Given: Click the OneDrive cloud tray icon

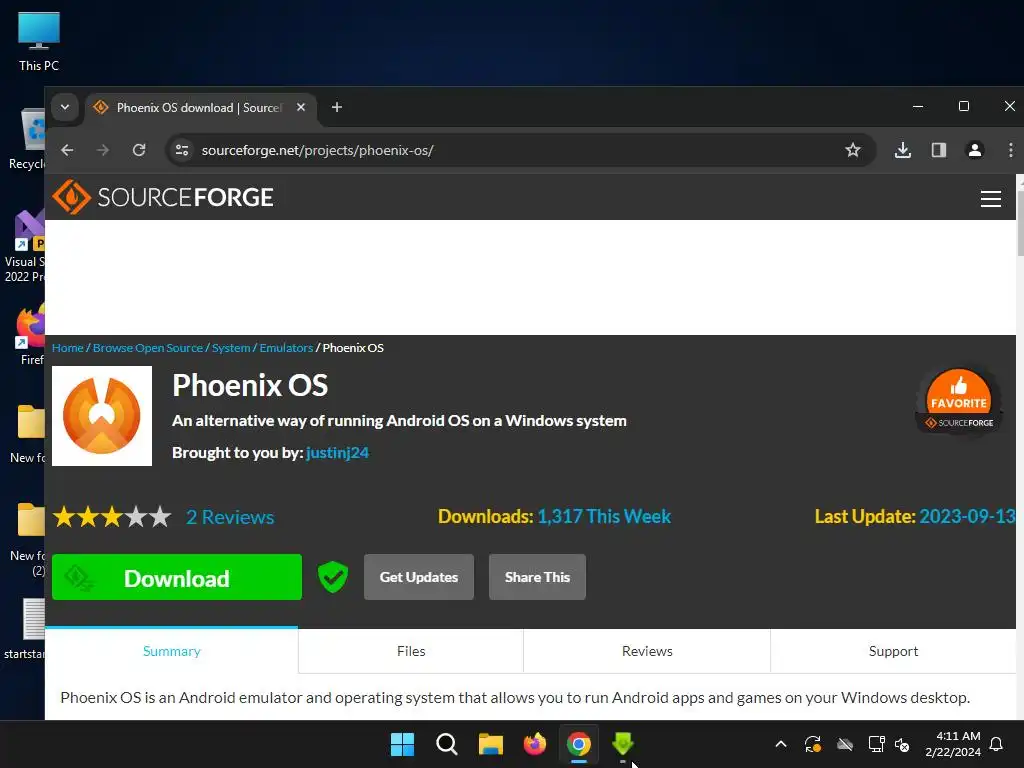Looking at the screenshot, I should click(844, 744).
